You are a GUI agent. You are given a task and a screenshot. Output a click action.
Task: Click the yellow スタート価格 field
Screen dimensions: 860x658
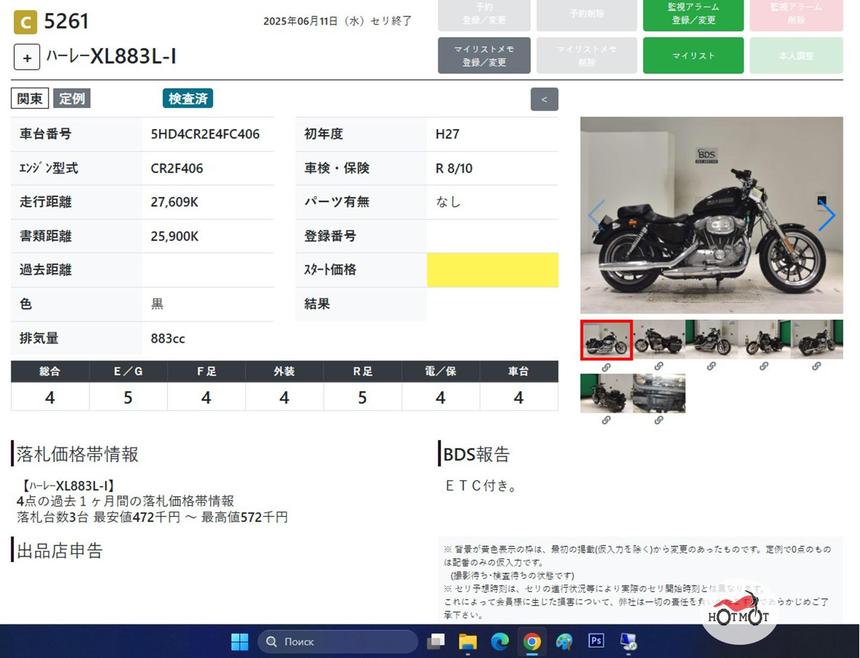click(x=492, y=270)
